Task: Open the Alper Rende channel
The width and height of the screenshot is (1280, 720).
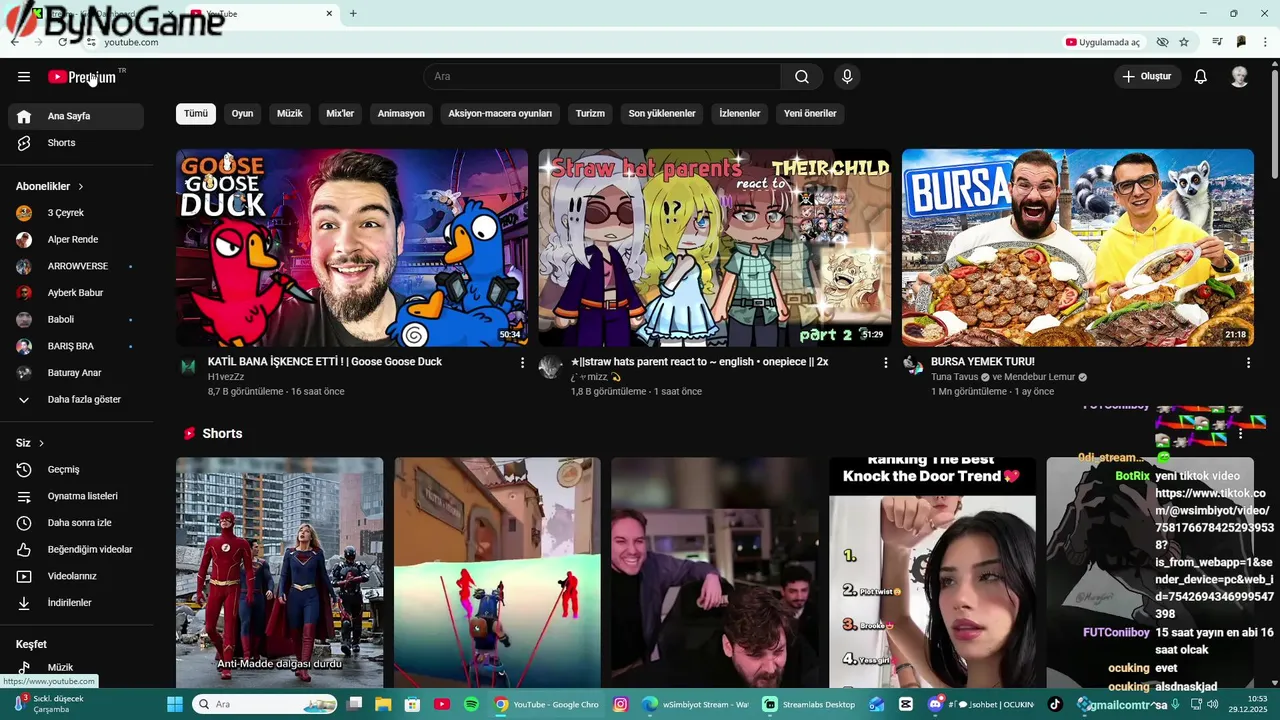Action: [76, 240]
